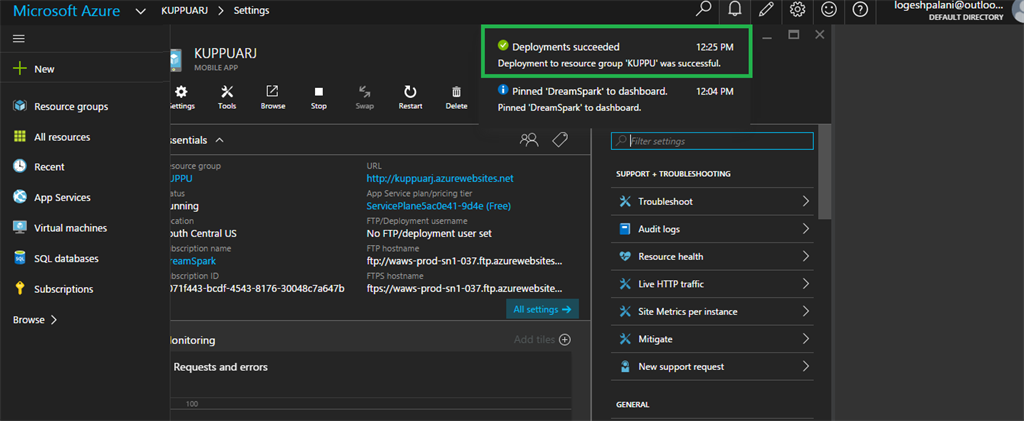Toggle the hamburger sidebar menu
Screen dimensions: 1024x421
pyautogui.click(x=19, y=38)
